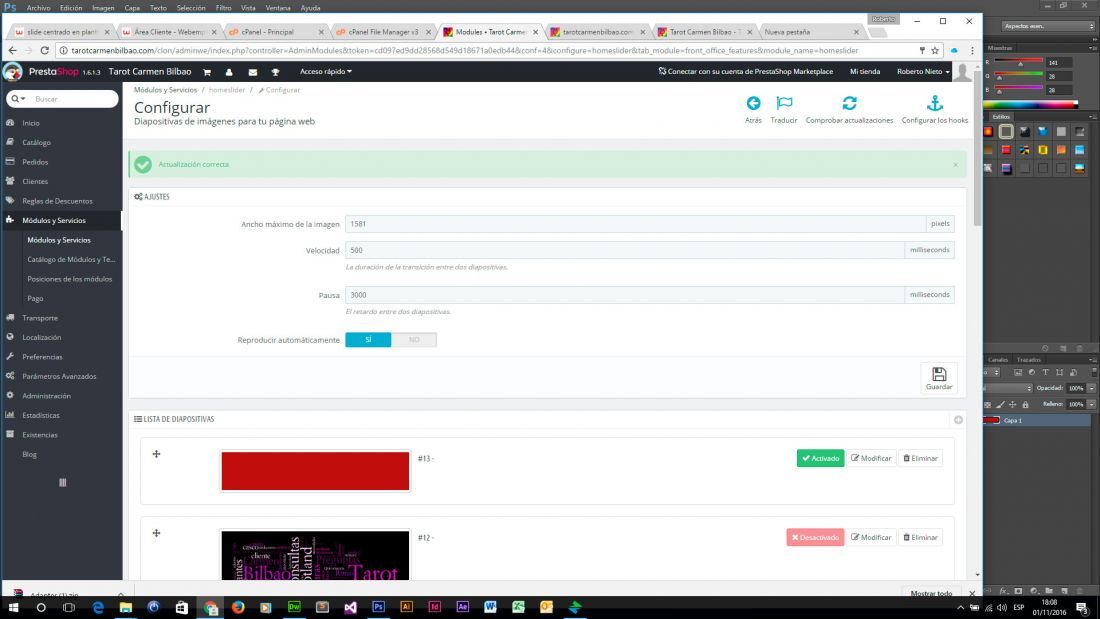The height and width of the screenshot is (619, 1100).
Task: Click the Traducir flag icon
Action: [784, 103]
